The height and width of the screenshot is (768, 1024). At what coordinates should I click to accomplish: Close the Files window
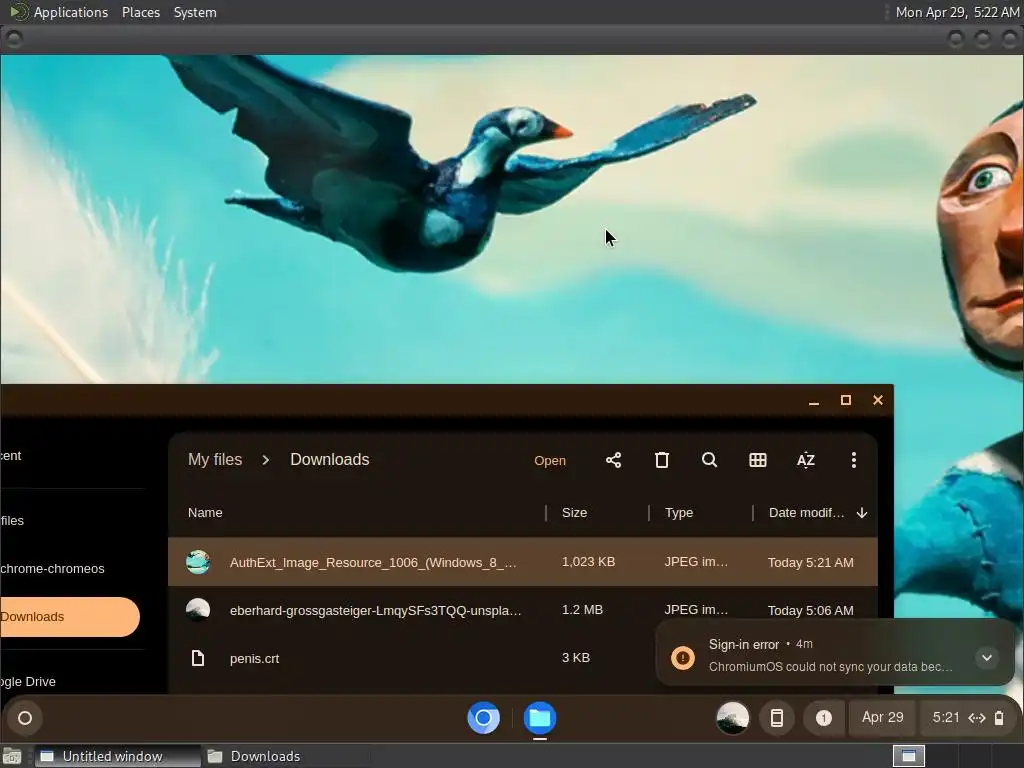(x=878, y=400)
